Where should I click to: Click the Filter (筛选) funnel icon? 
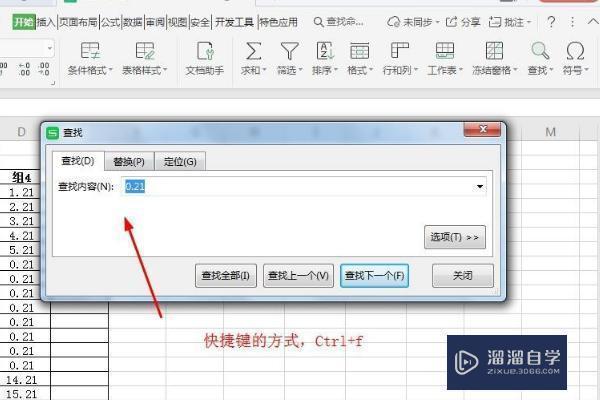coord(289,51)
